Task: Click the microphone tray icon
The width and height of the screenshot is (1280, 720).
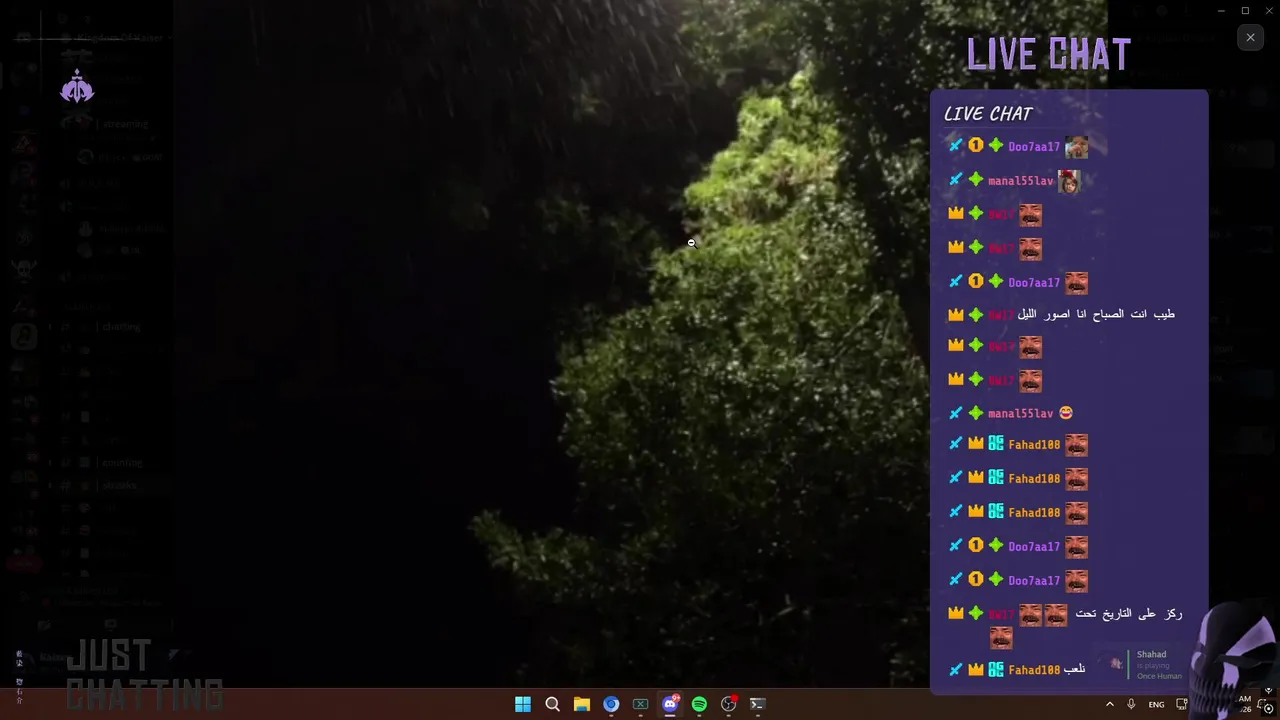Action: click(1131, 704)
